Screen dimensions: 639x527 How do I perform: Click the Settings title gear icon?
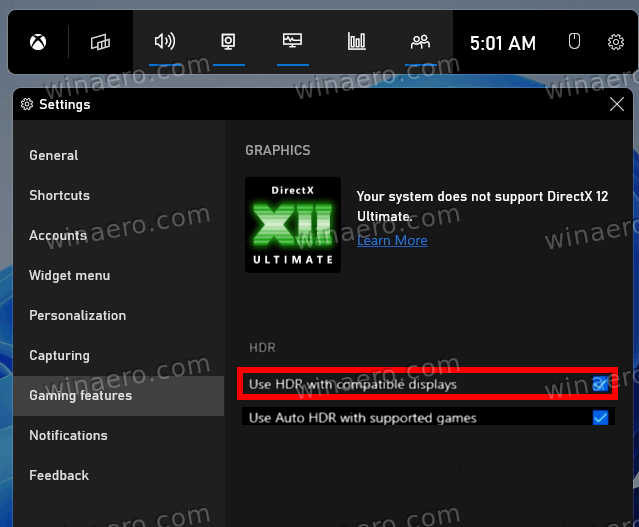pos(27,104)
